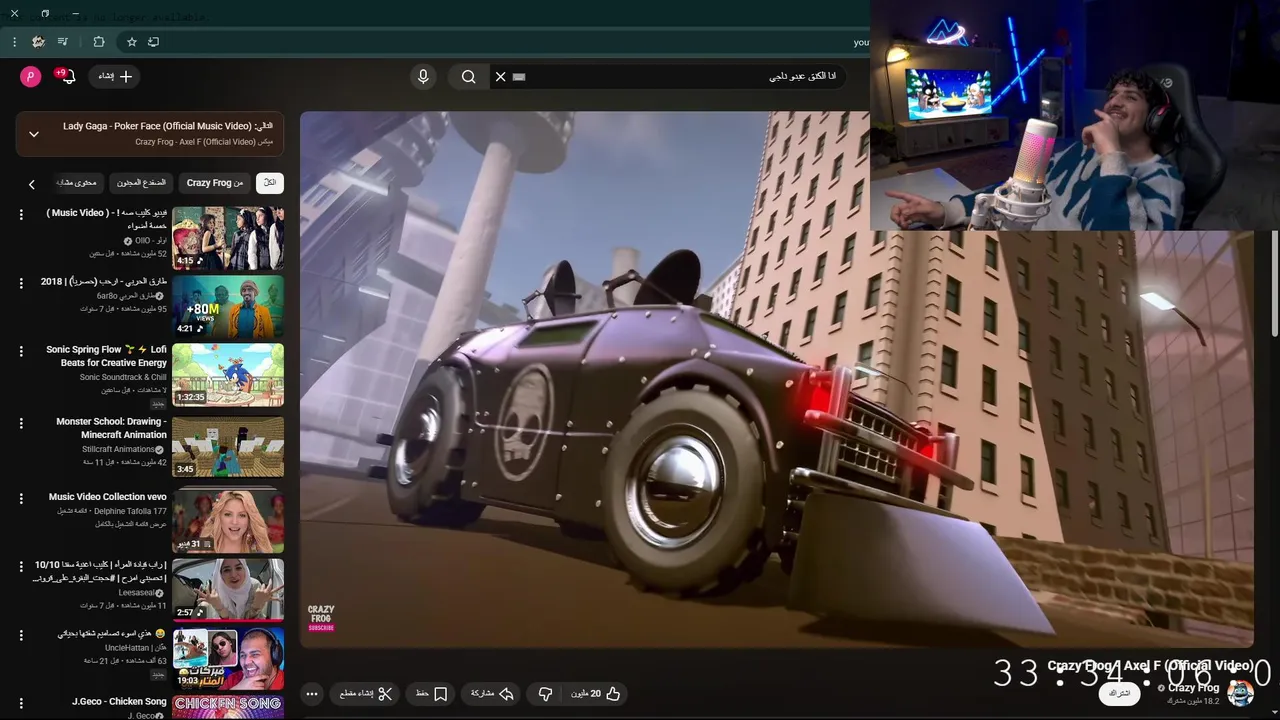Viewport: 1280px width, 720px height.
Task: Open the browser three-dot menu
Action: click(14, 42)
